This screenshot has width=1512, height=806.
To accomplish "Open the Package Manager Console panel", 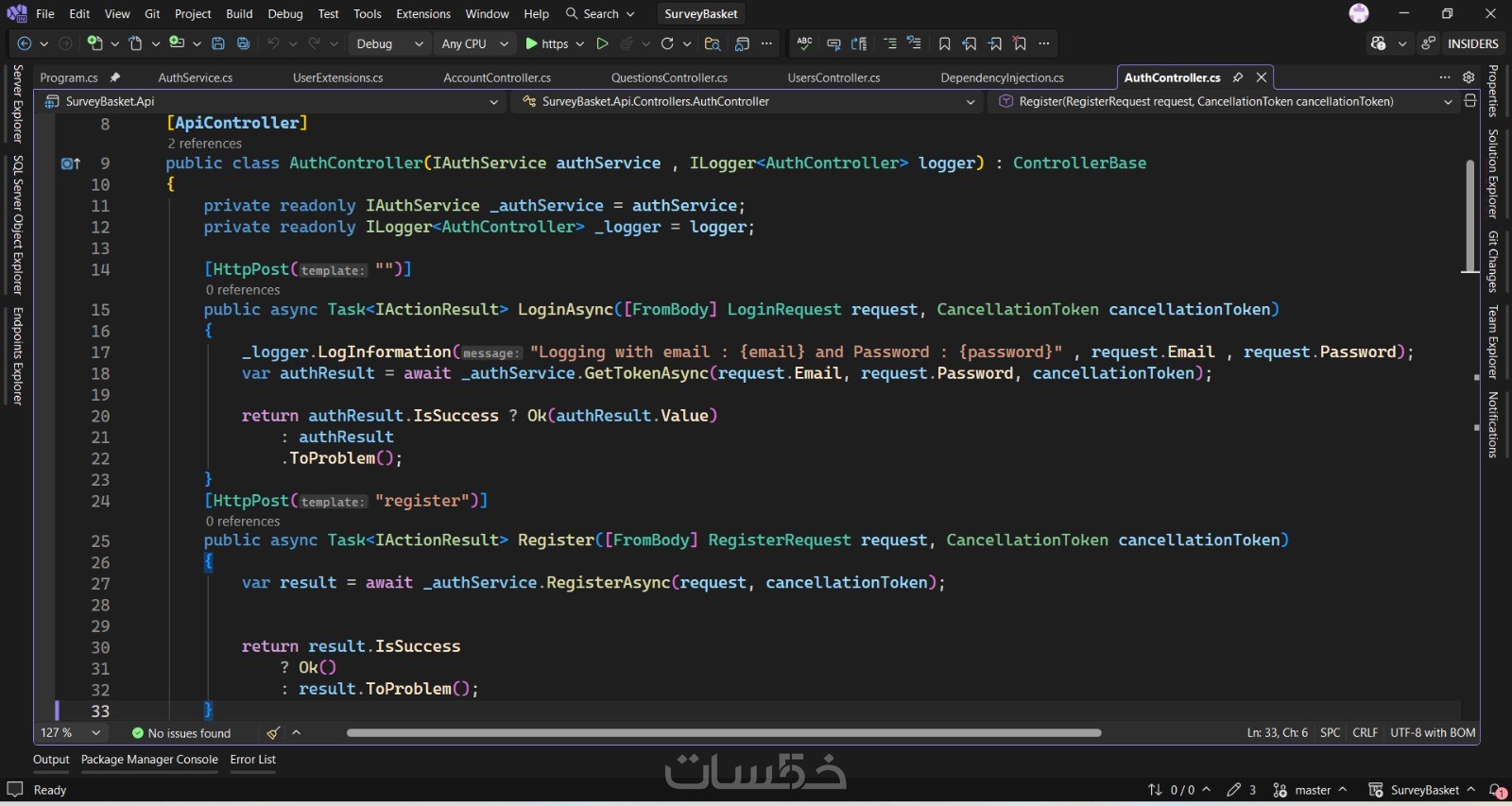I will pyautogui.click(x=149, y=760).
